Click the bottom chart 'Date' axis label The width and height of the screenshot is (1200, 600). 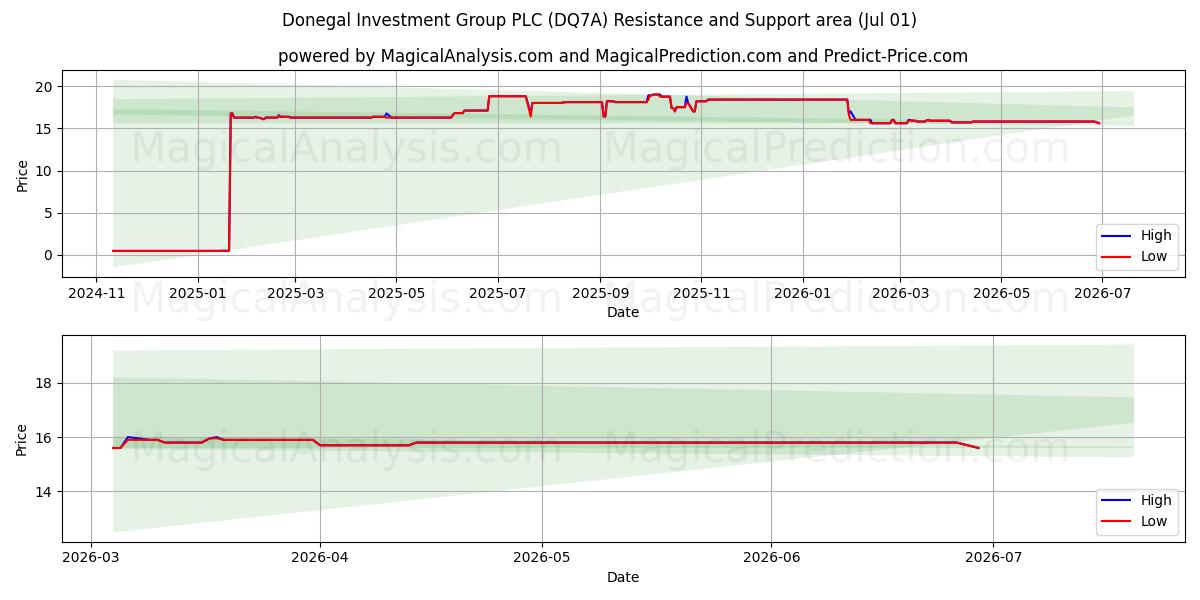tap(623, 577)
